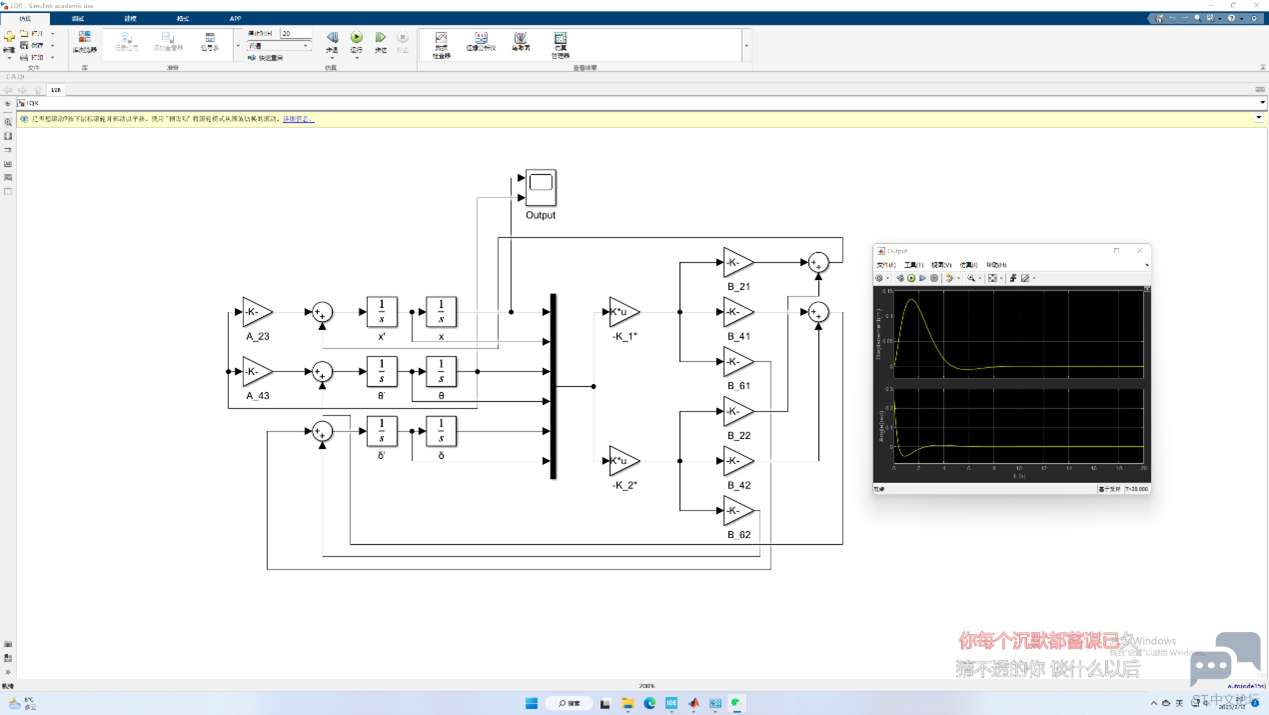Open the simulation mode dropdown
Screen dimensions: 1269x715
point(279,46)
